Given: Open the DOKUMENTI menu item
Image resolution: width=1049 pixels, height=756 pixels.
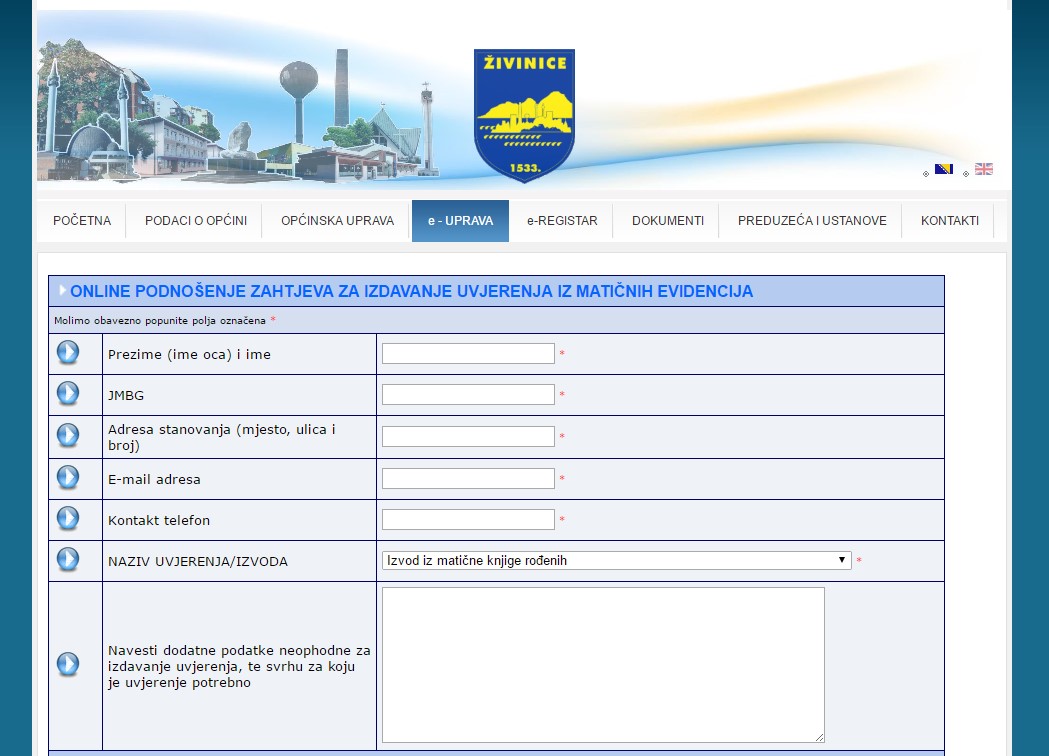Looking at the screenshot, I should click(668, 221).
